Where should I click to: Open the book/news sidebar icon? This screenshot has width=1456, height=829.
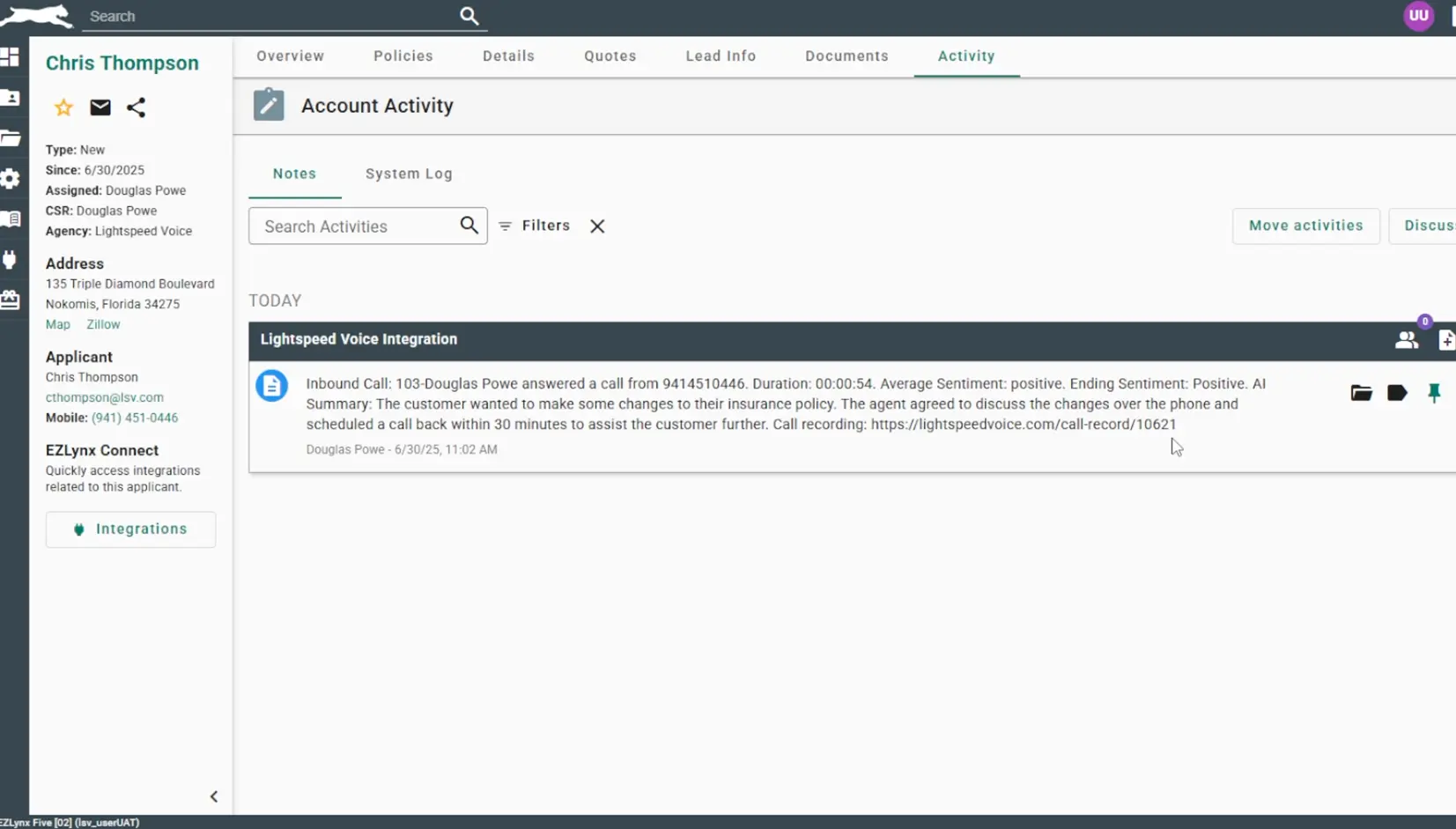11,219
